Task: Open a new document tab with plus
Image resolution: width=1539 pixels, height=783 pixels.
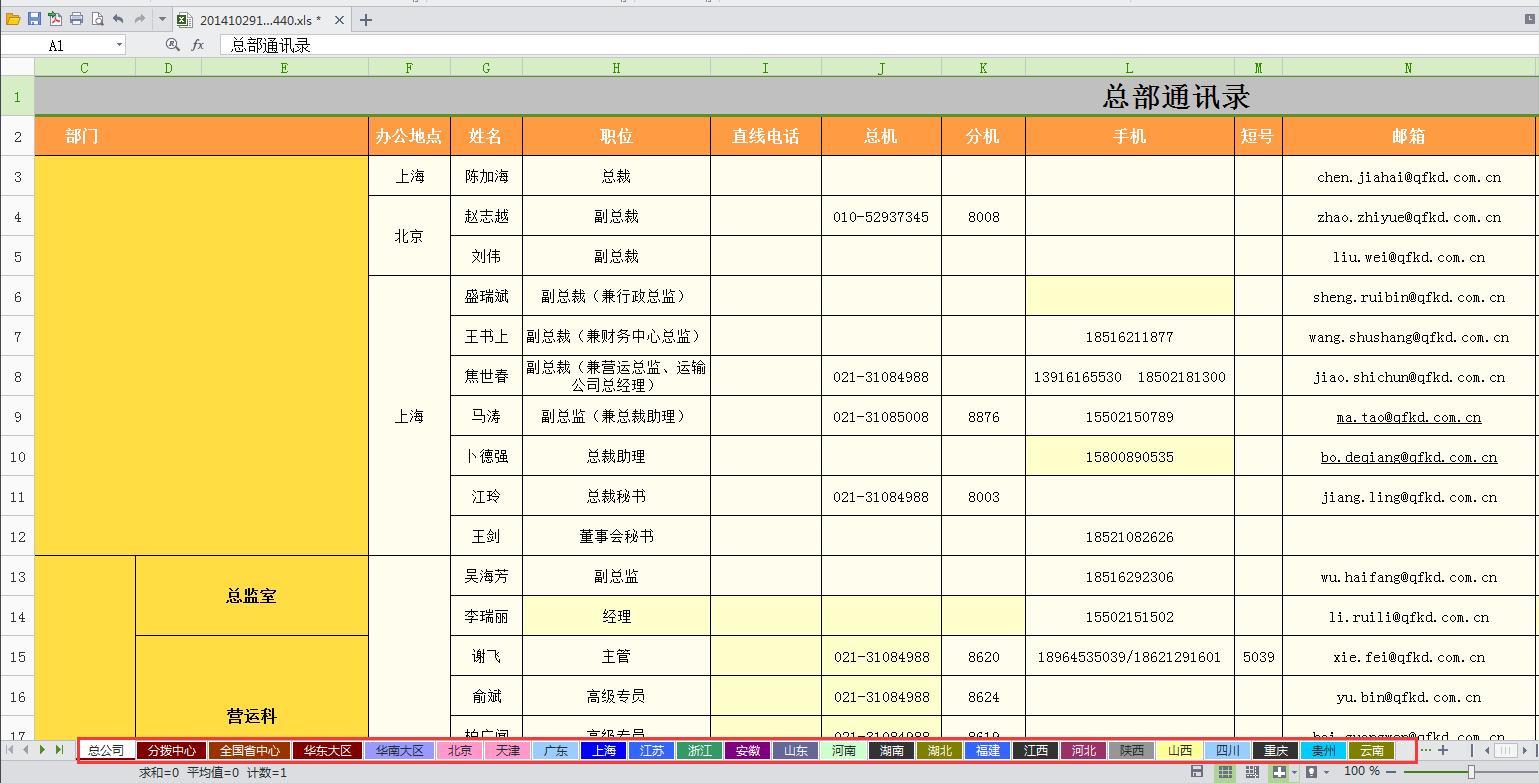Action: coord(366,20)
